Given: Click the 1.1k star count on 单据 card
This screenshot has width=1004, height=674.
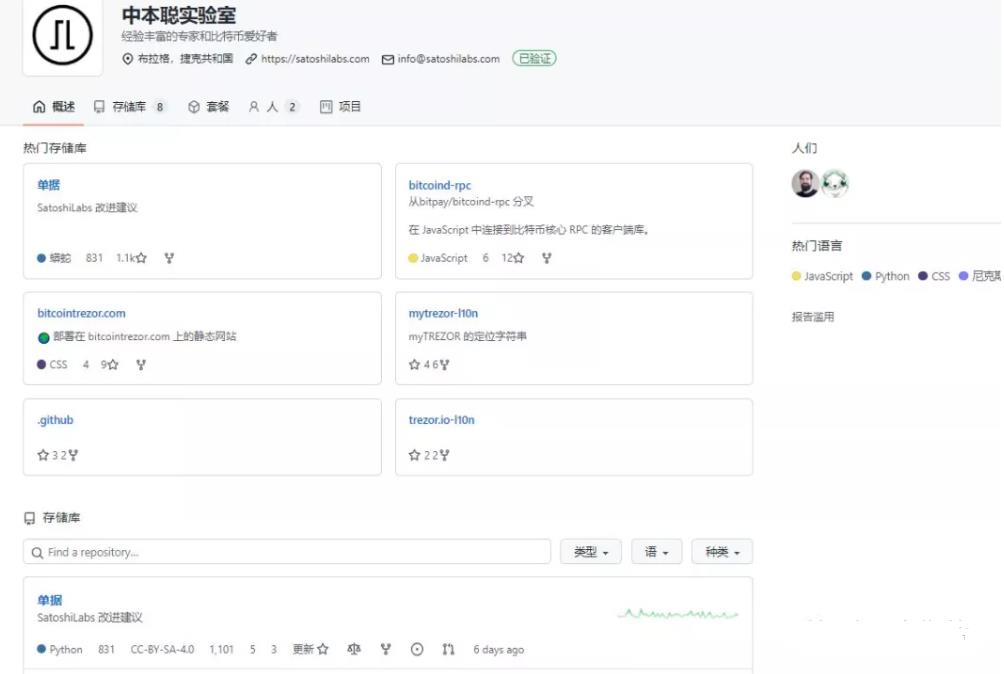Looking at the screenshot, I should [x=125, y=258].
